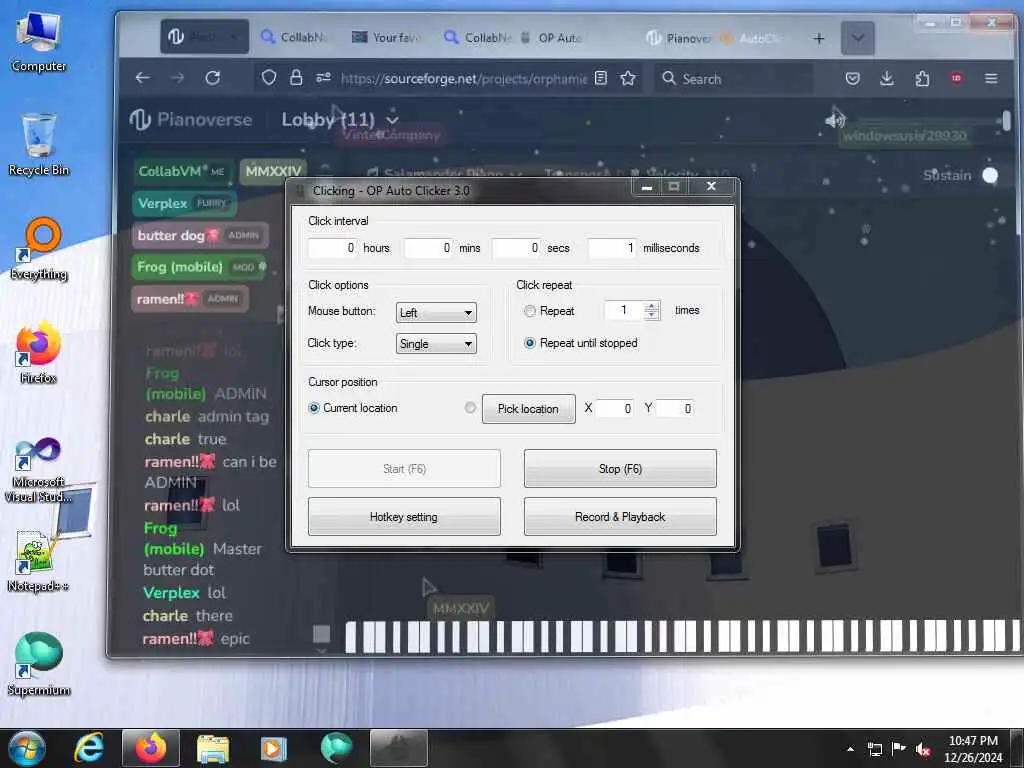1024x768 pixels.
Task: Reload the page in Firefox
Action: pos(212,78)
